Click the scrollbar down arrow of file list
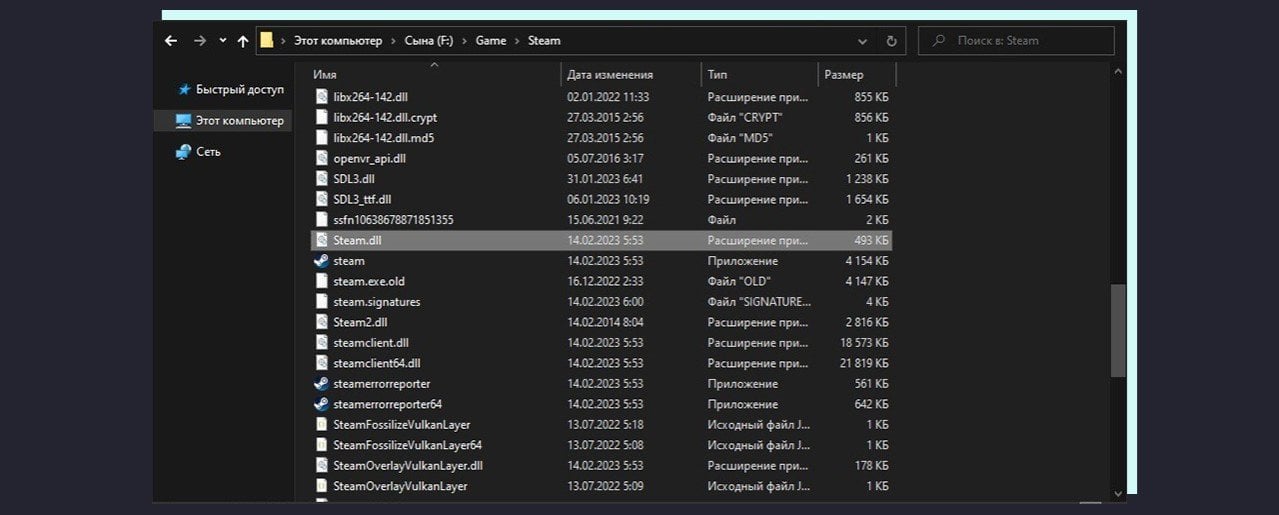 1119,493
